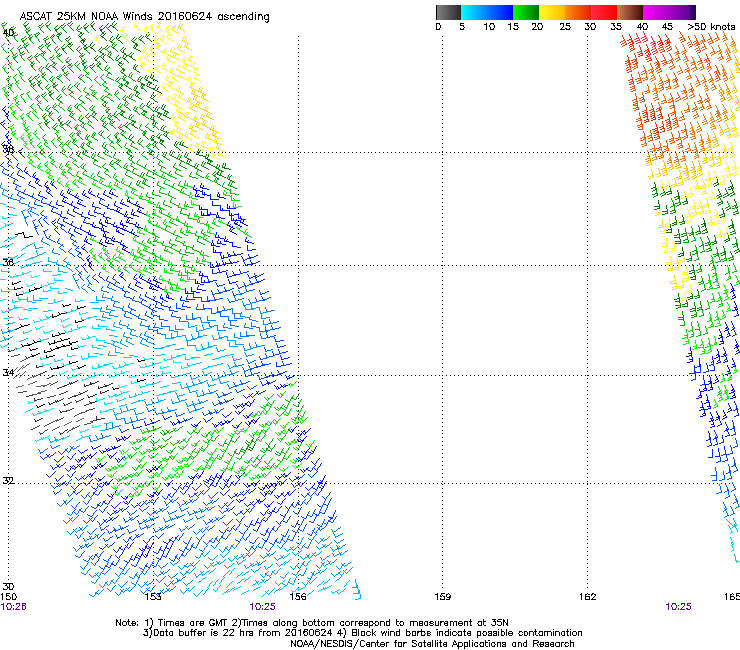This screenshot has height=650, width=740.
Task: Click the legend tick label '10'
Action: click(x=489, y=27)
